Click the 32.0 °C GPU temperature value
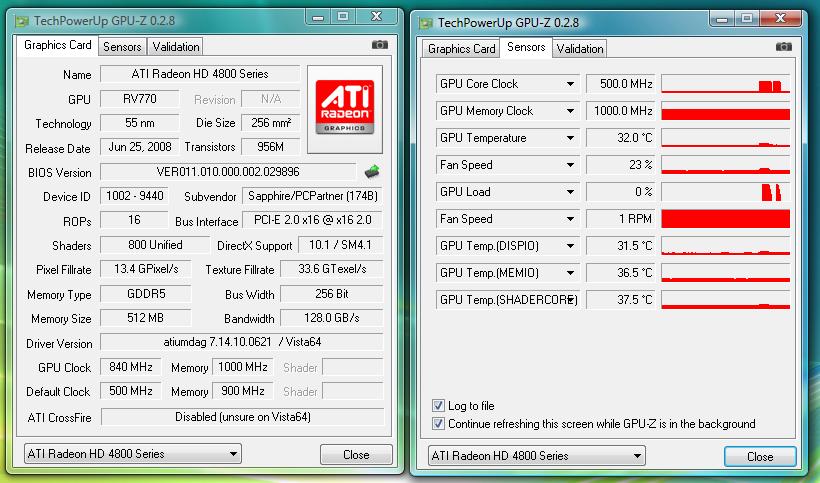The height and width of the screenshot is (483, 820). point(621,138)
